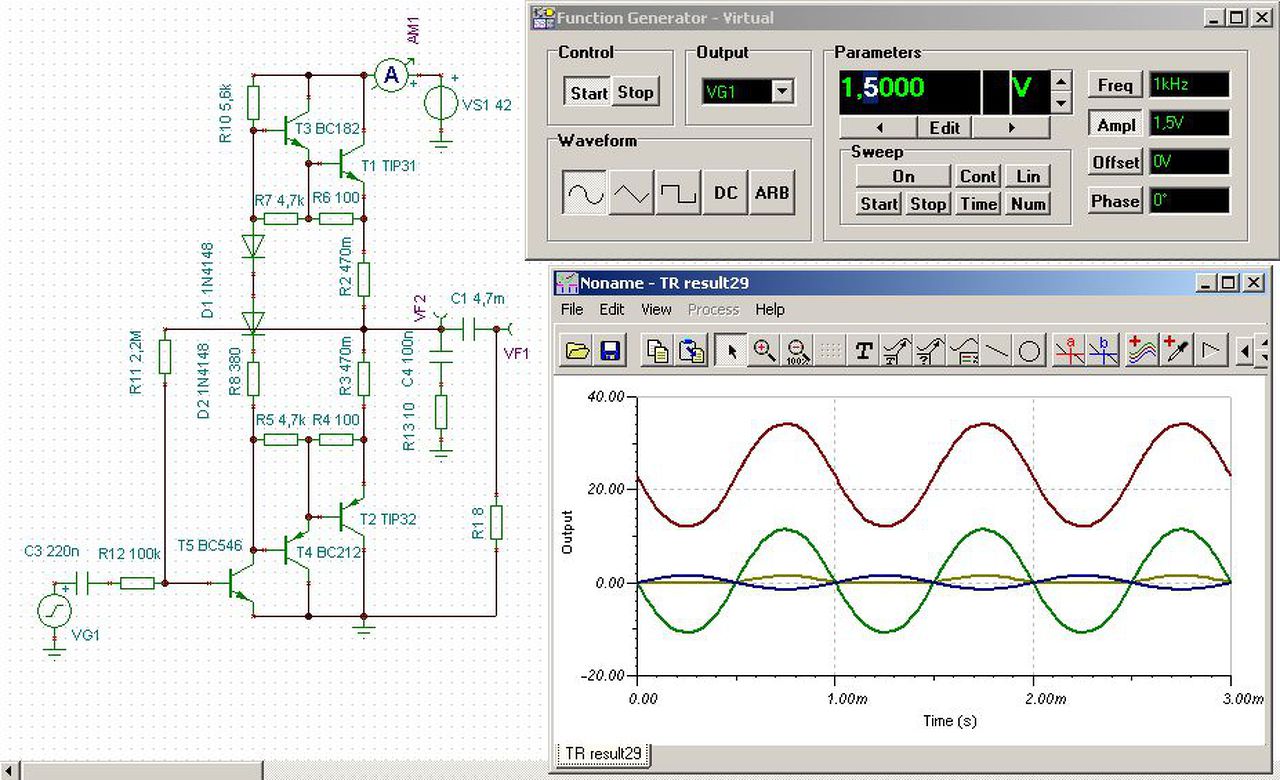The width and height of the screenshot is (1280, 780).
Task: Select the ARB waveform button
Action: pos(773,193)
